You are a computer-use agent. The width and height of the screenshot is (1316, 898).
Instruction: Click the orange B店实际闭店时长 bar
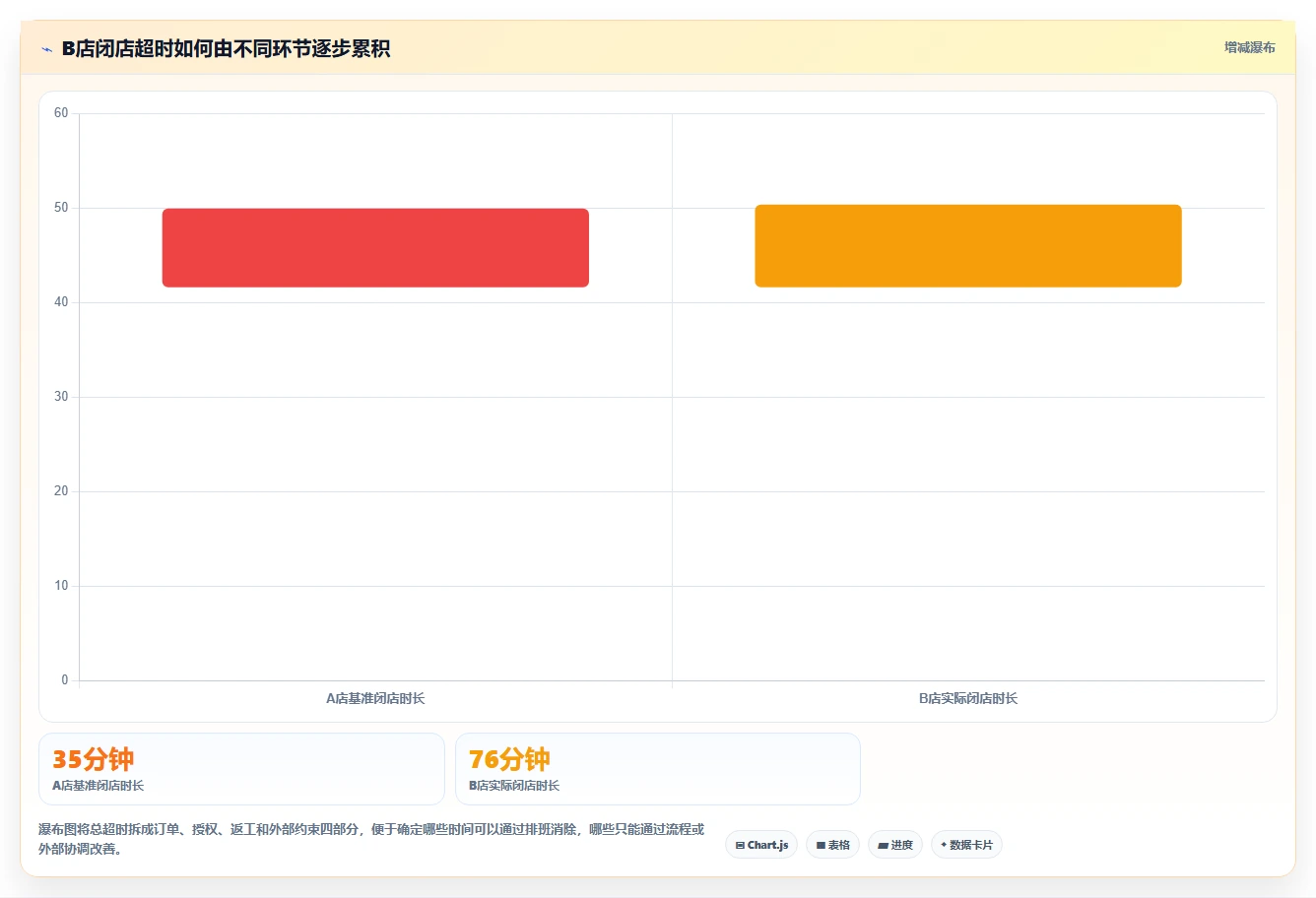click(x=968, y=246)
